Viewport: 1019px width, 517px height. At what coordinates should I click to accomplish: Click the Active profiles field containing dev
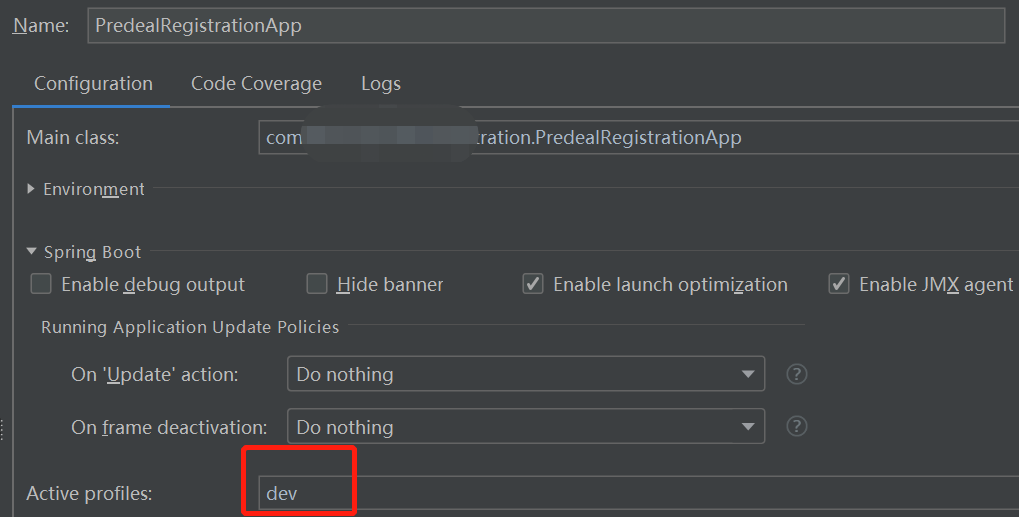639,494
